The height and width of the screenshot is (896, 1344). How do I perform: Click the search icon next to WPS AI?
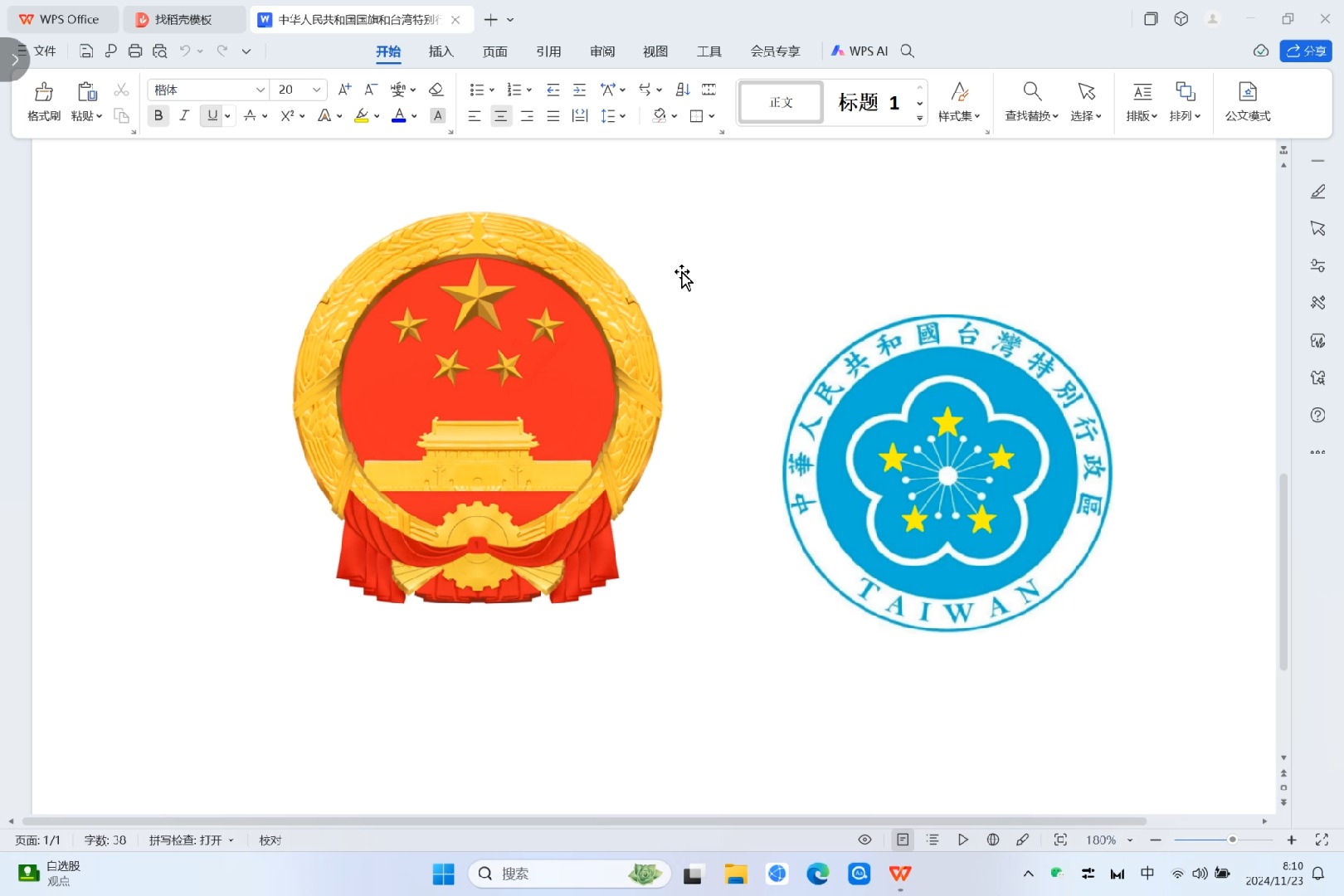(908, 51)
